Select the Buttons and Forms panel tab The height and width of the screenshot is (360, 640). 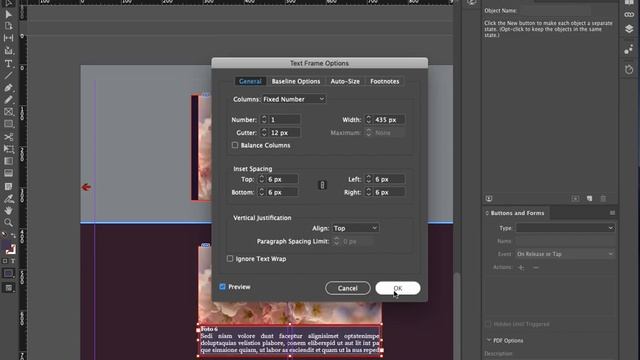click(517, 213)
